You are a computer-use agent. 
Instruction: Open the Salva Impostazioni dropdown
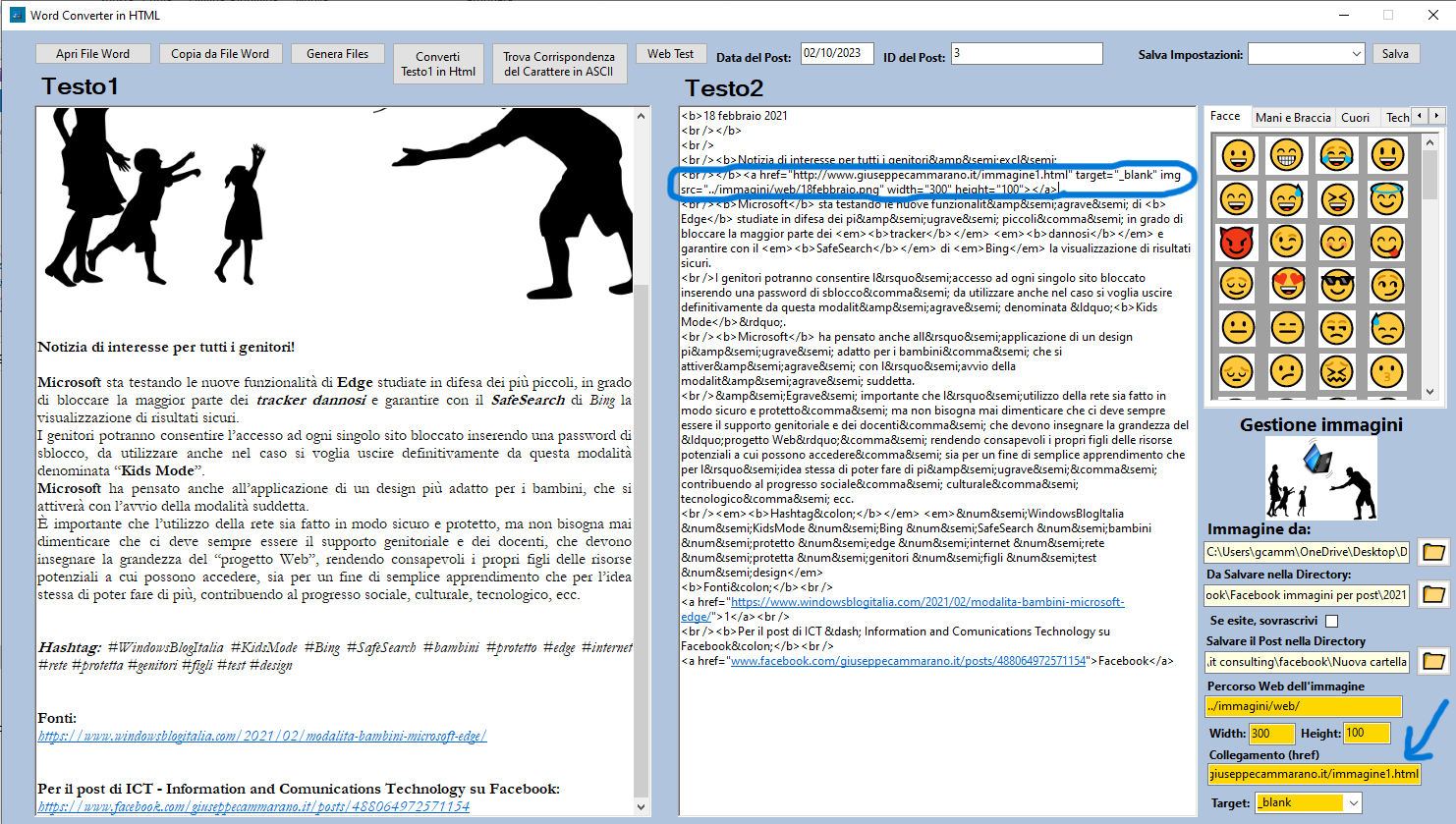coord(1356,54)
